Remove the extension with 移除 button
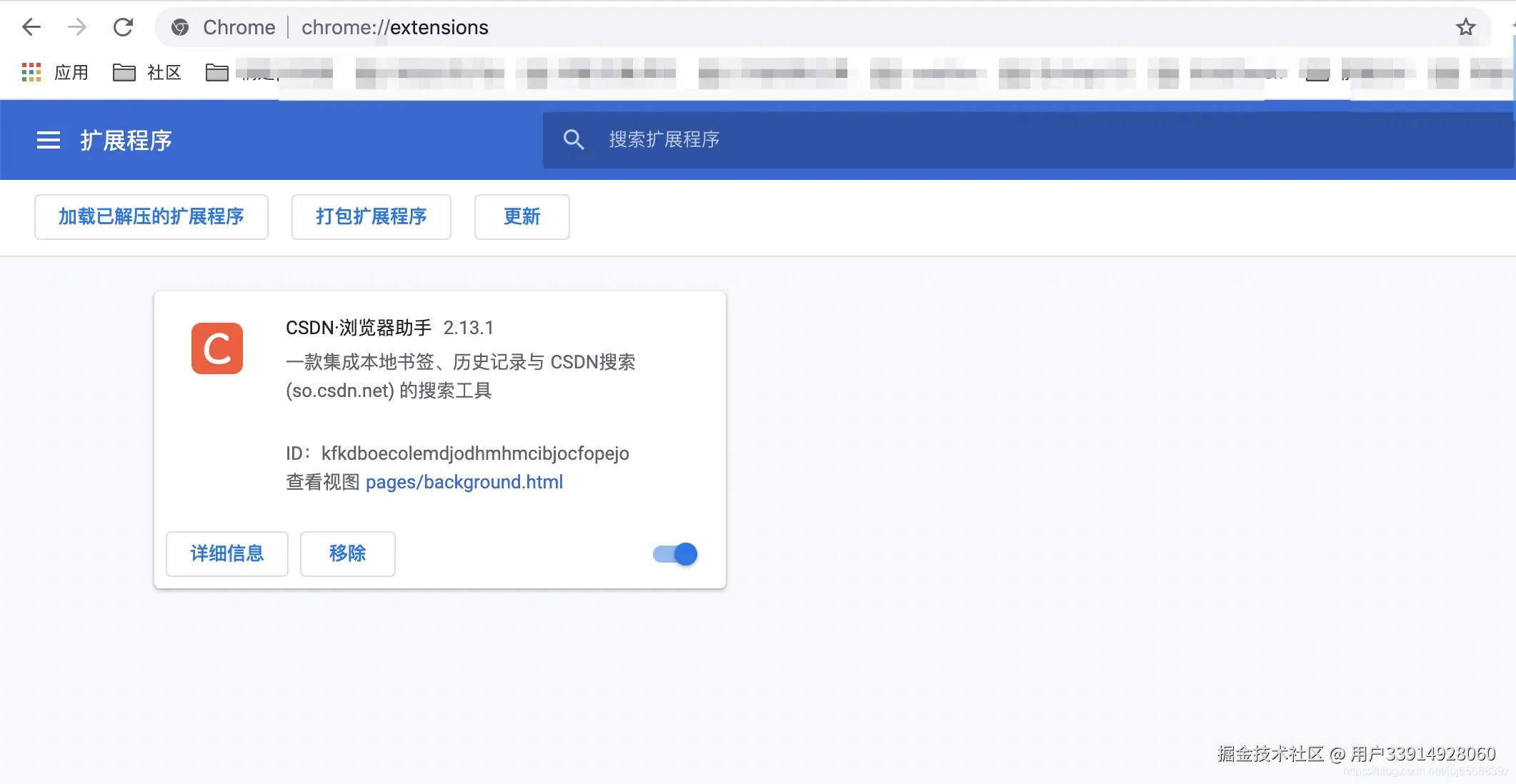The image size is (1516, 784). 347,553
